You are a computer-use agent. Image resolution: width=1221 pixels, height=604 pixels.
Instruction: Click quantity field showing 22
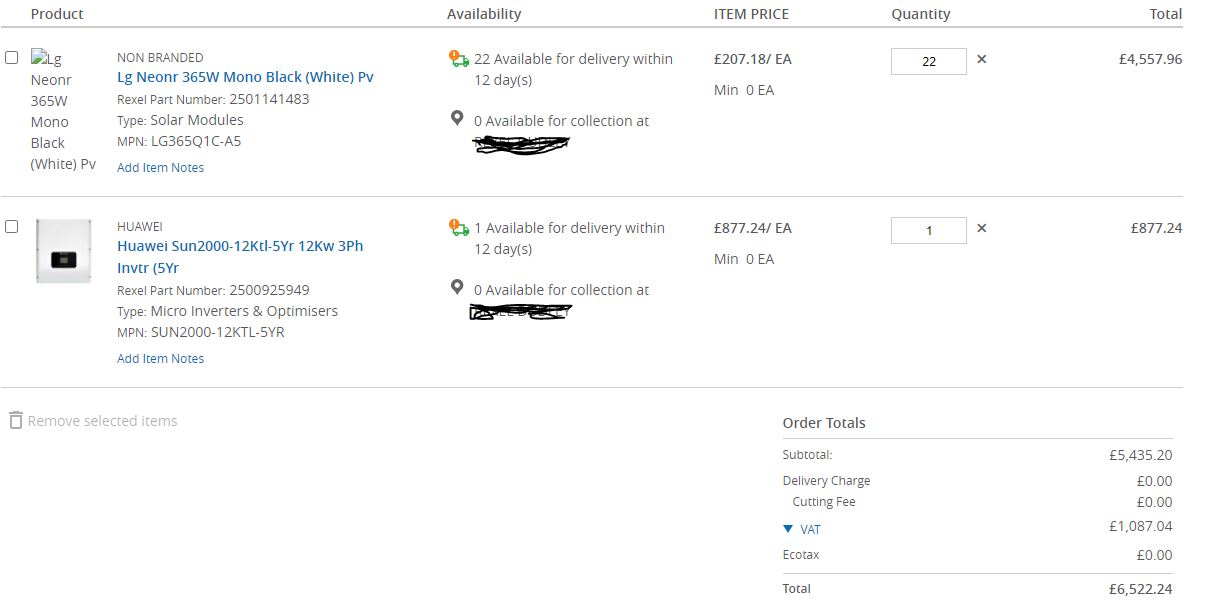pyautogui.click(x=928, y=61)
